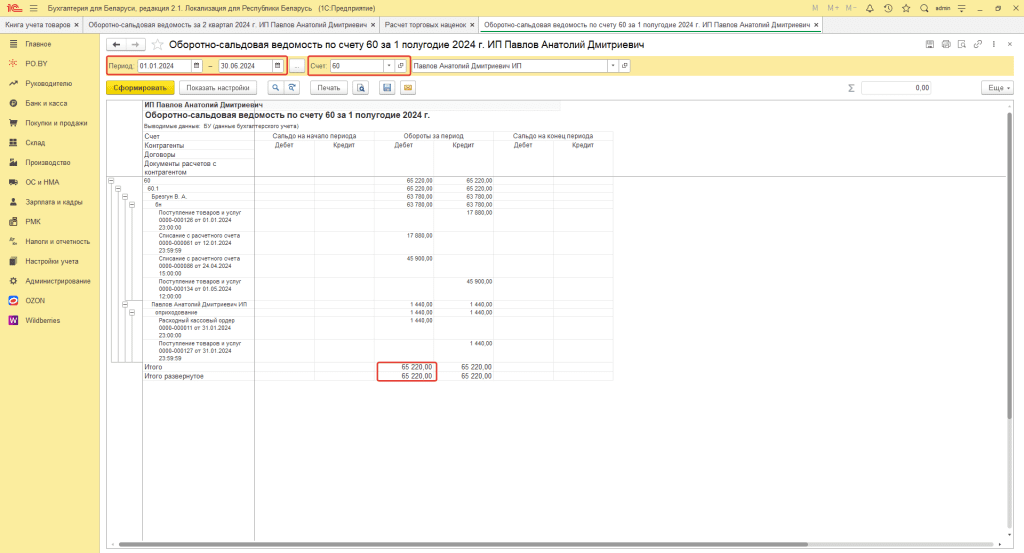Viewport: 1024px width, 553px height.
Task: Switch to Книга учета товаров tab
Action: pos(37,25)
